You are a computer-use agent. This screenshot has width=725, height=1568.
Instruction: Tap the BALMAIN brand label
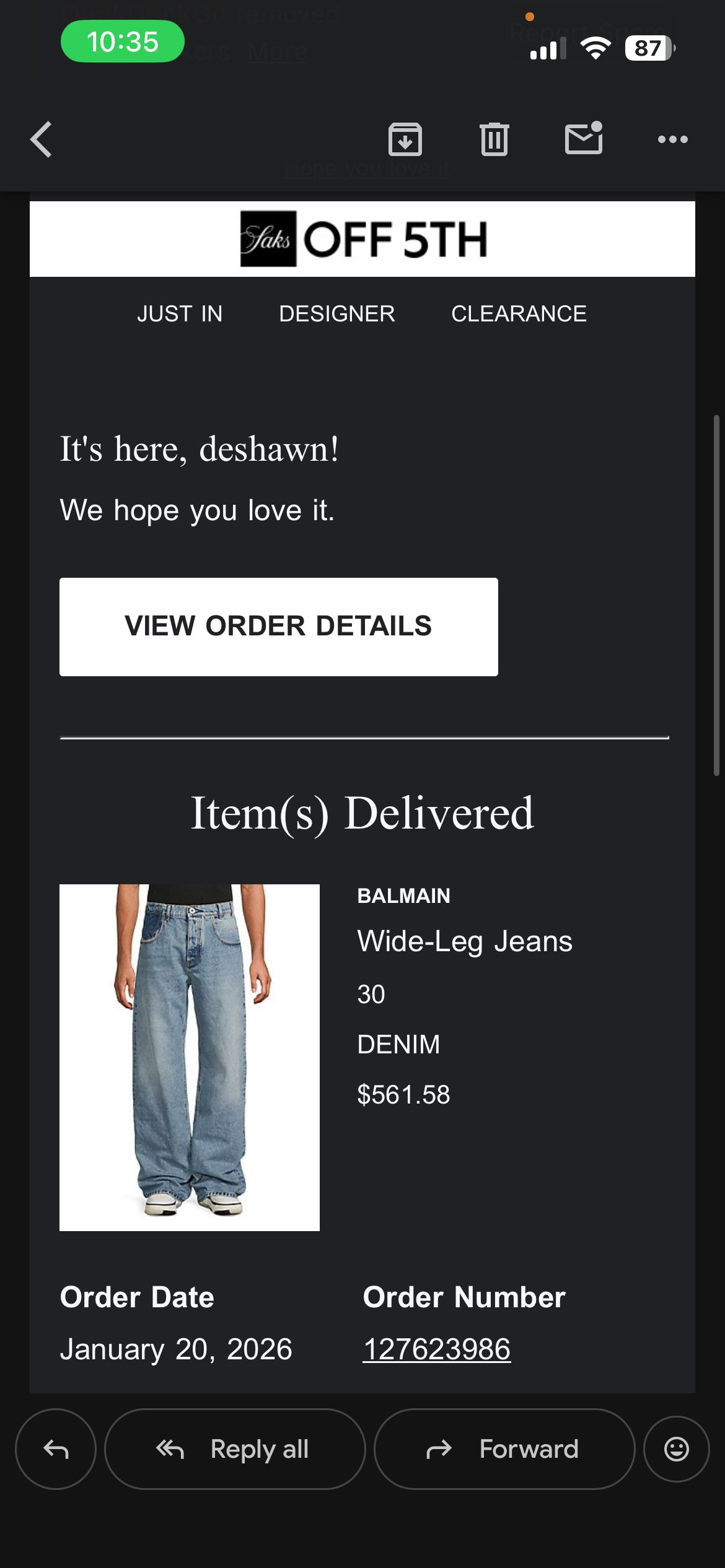click(x=404, y=895)
